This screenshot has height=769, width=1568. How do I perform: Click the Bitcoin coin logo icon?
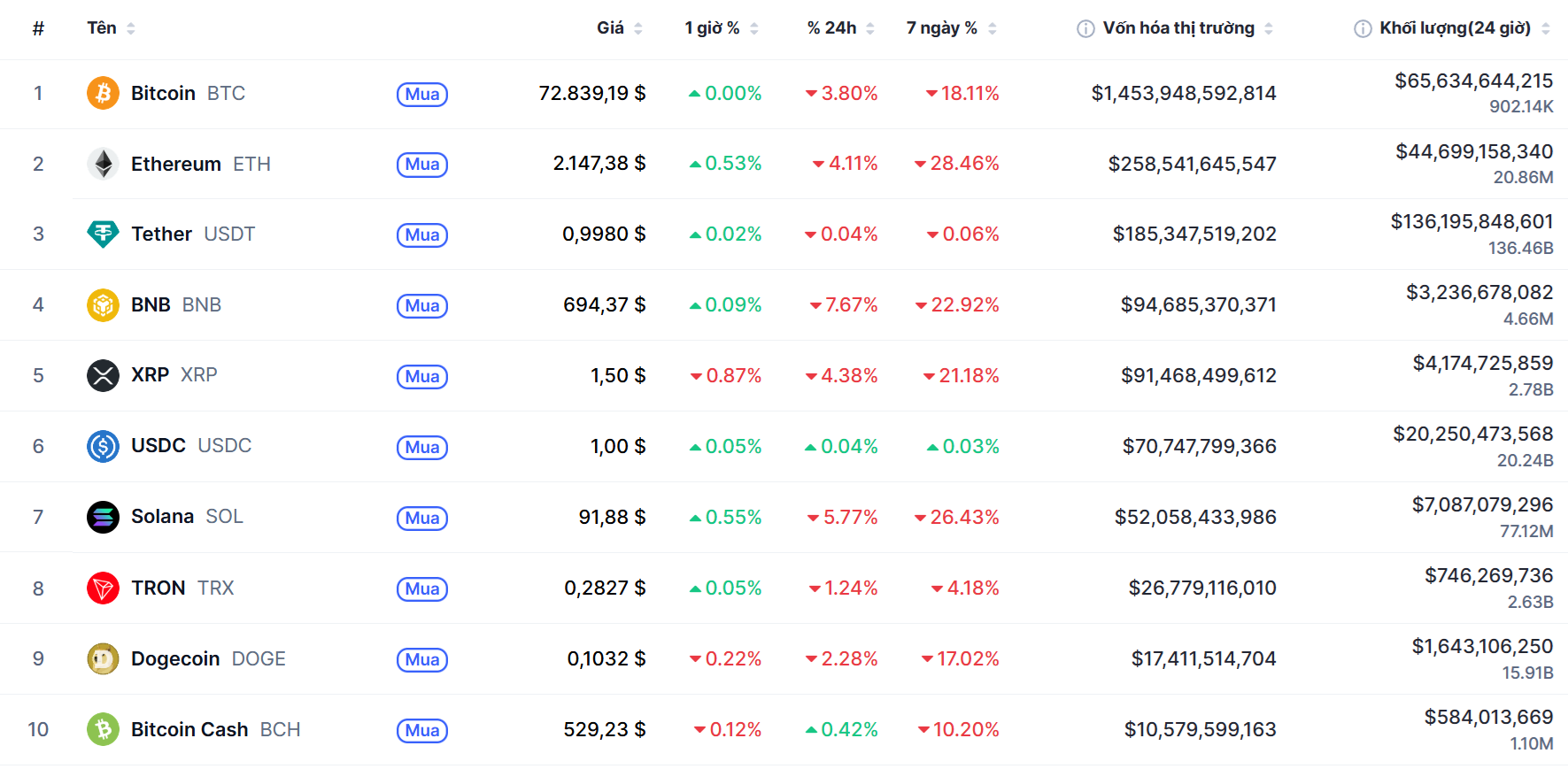click(103, 93)
